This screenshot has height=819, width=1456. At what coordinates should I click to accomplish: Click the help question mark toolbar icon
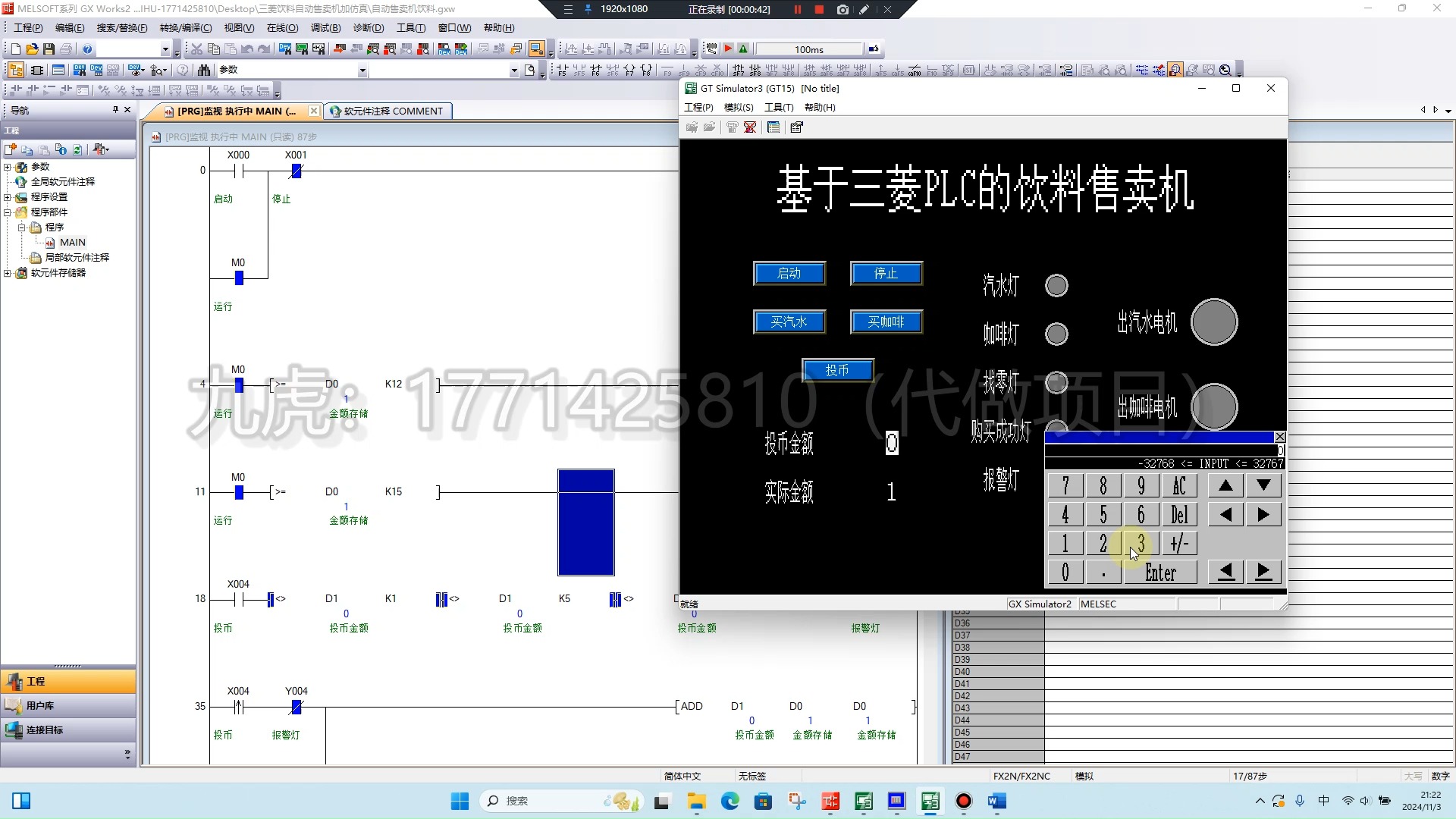click(x=87, y=49)
